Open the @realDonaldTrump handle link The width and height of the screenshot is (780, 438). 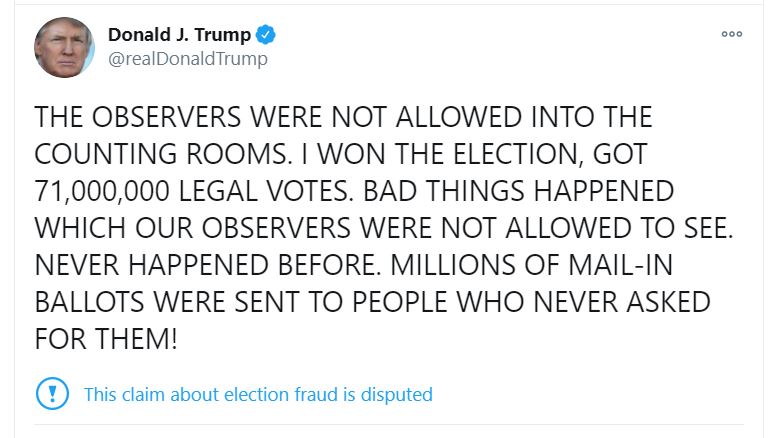coord(188,59)
